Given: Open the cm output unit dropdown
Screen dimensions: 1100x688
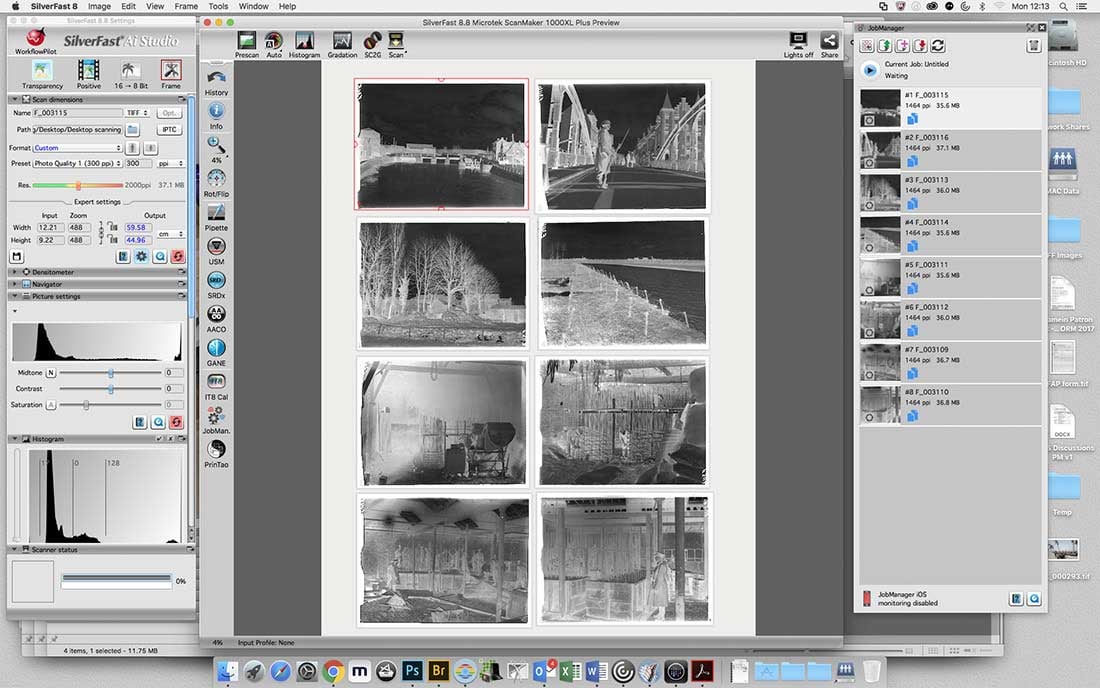Looking at the screenshot, I should pos(170,234).
